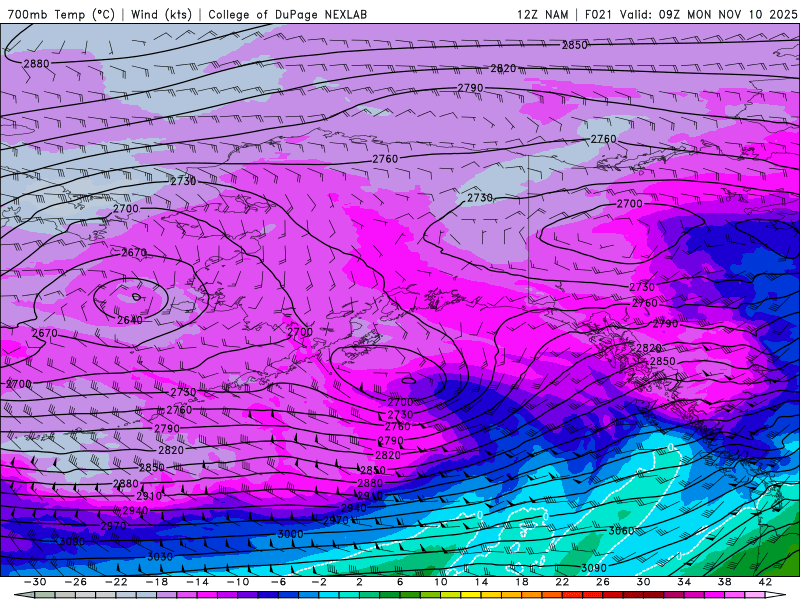Click the "F021 Valid: 09Z MON NOV 10 2025" text

tap(691, 14)
